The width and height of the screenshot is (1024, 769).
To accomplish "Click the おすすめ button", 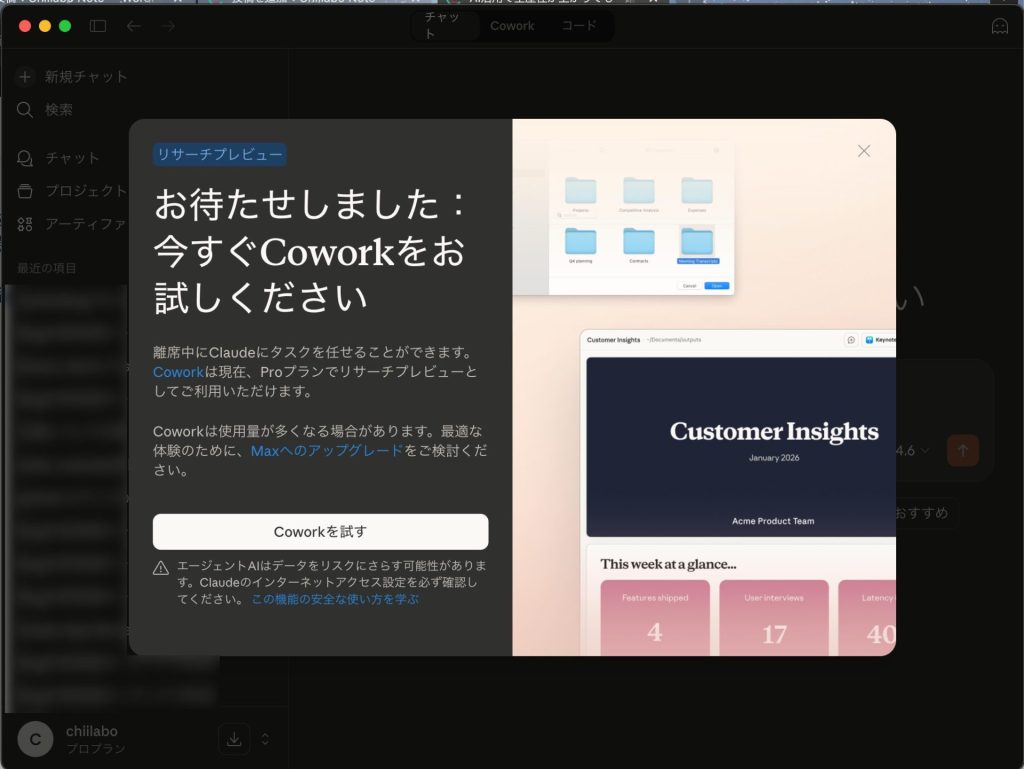I will tap(927, 513).
